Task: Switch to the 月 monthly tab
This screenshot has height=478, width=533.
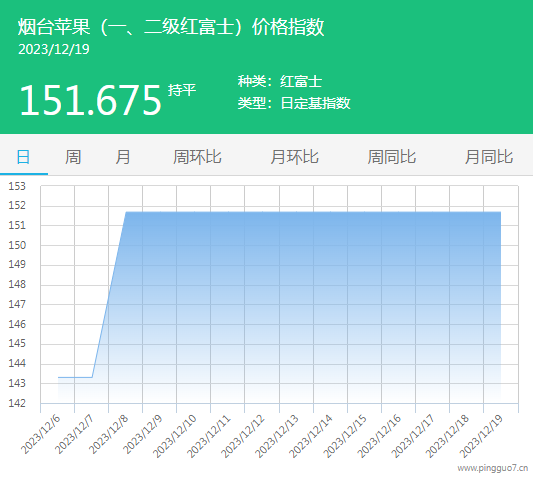Action: 122,157
